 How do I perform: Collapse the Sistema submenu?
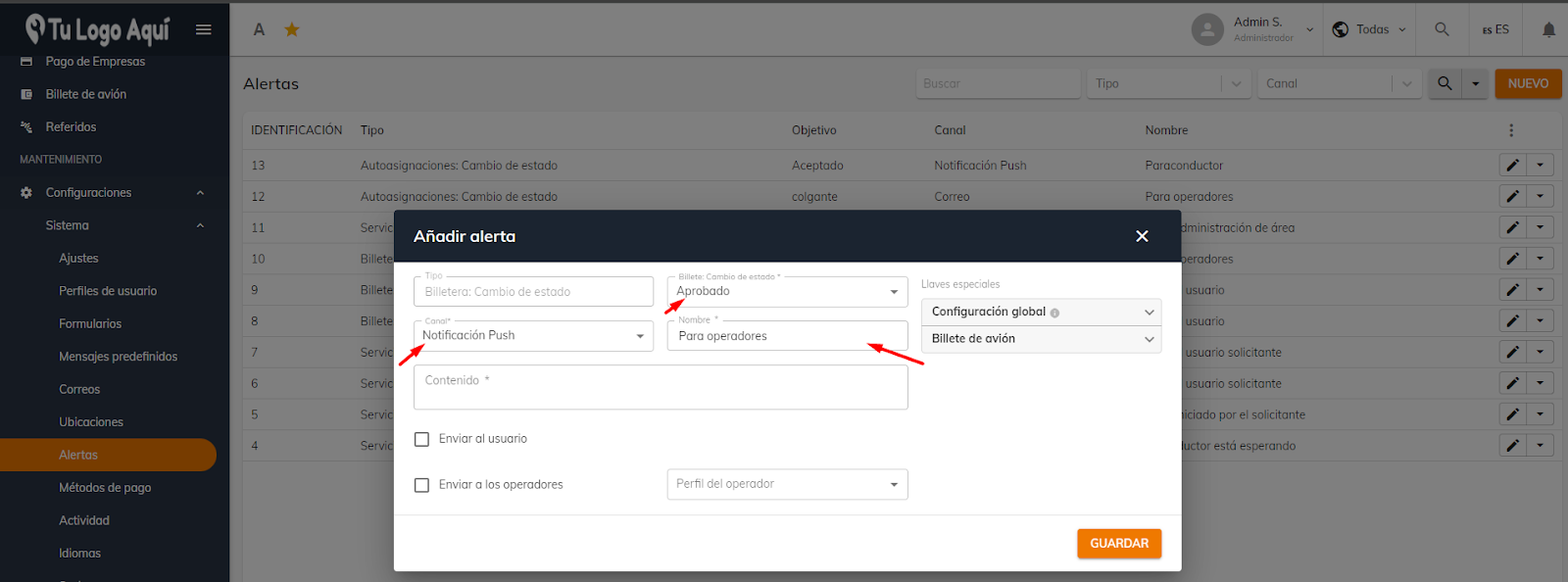pyautogui.click(x=200, y=225)
